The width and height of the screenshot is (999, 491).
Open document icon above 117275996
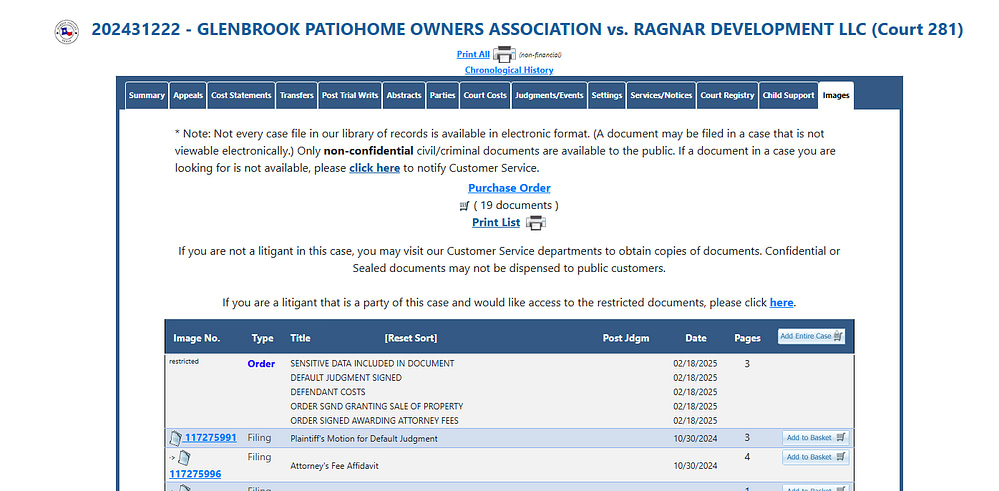pyautogui.click(x=183, y=457)
